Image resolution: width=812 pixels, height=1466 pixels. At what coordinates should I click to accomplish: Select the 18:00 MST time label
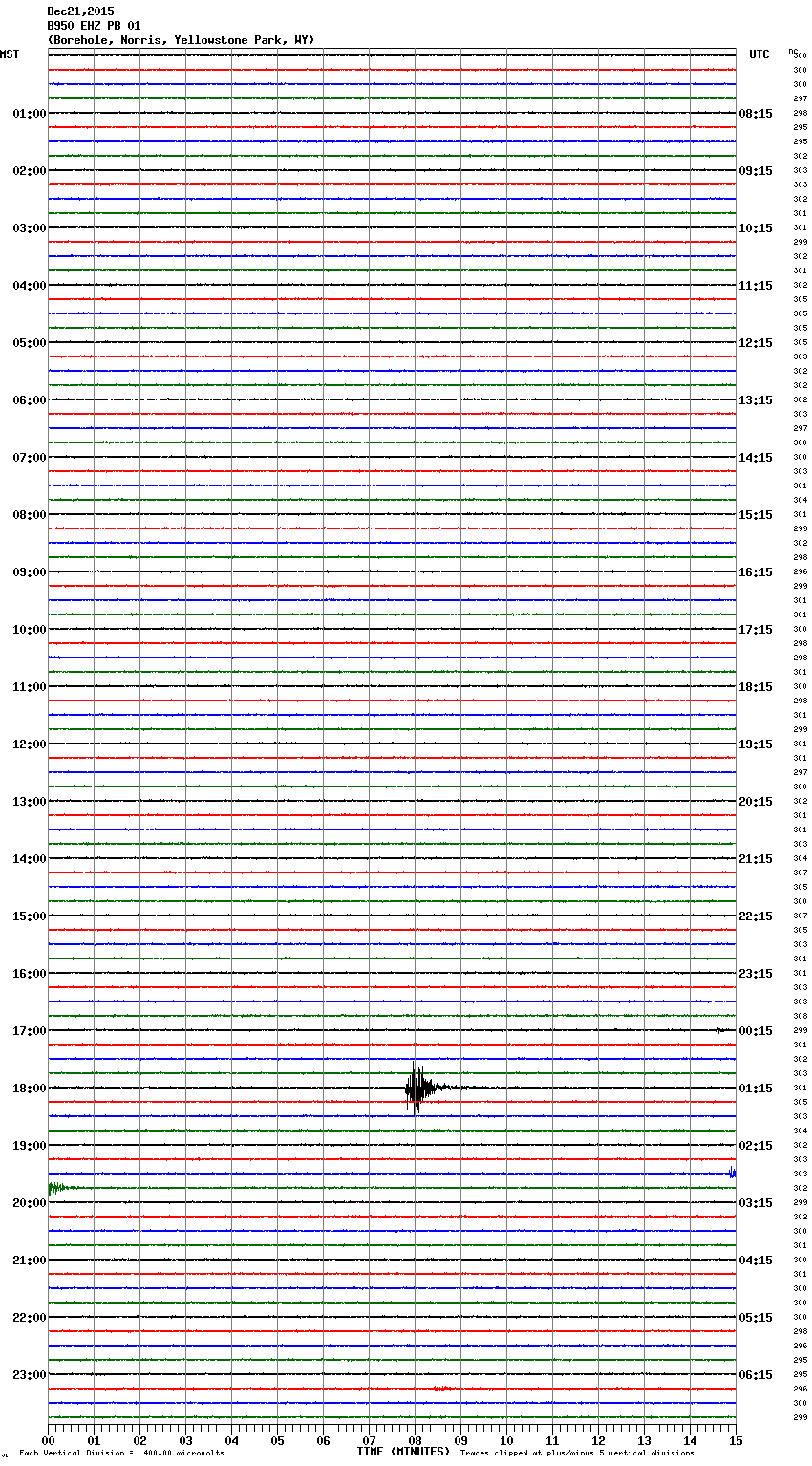[30, 1089]
